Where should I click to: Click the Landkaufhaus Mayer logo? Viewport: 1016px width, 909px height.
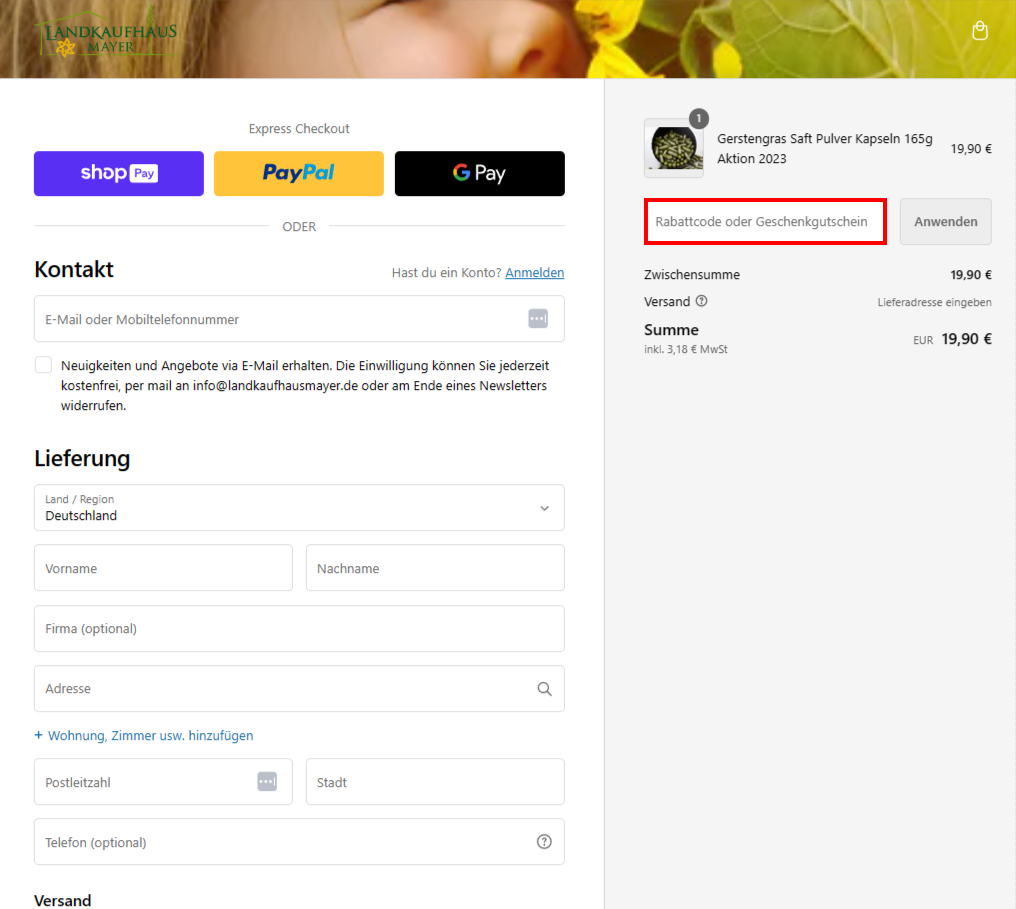coord(108,34)
